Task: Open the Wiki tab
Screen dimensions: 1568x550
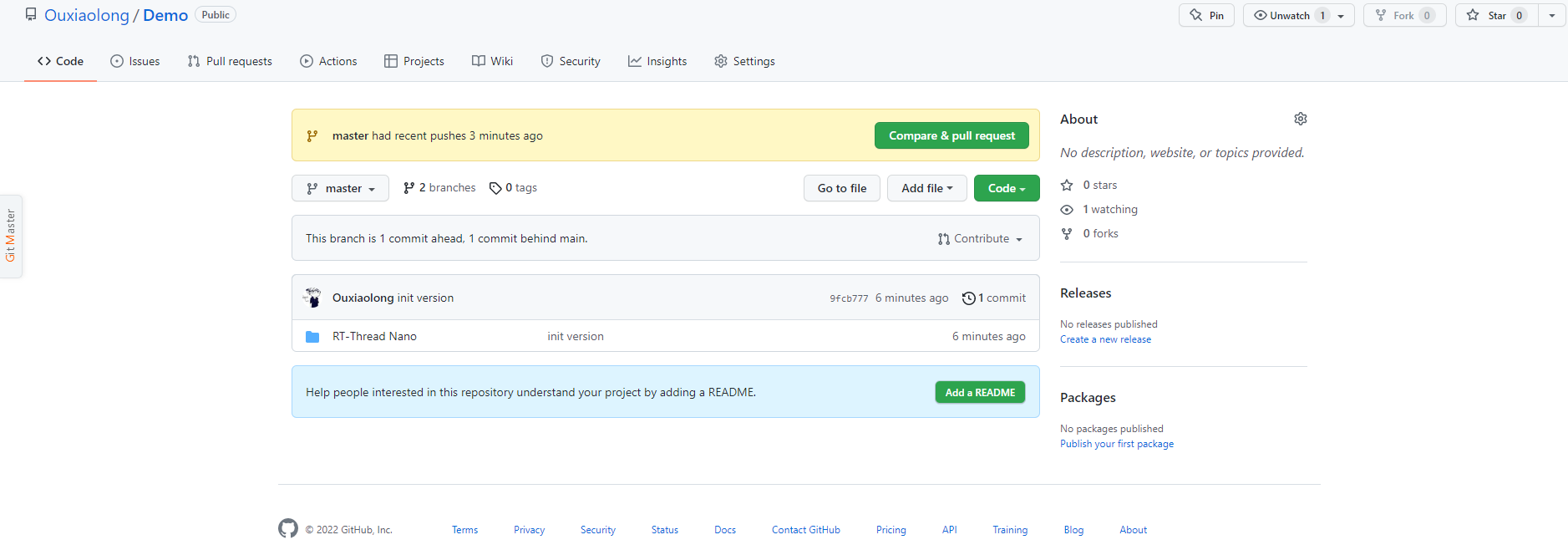Action: (x=492, y=61)
